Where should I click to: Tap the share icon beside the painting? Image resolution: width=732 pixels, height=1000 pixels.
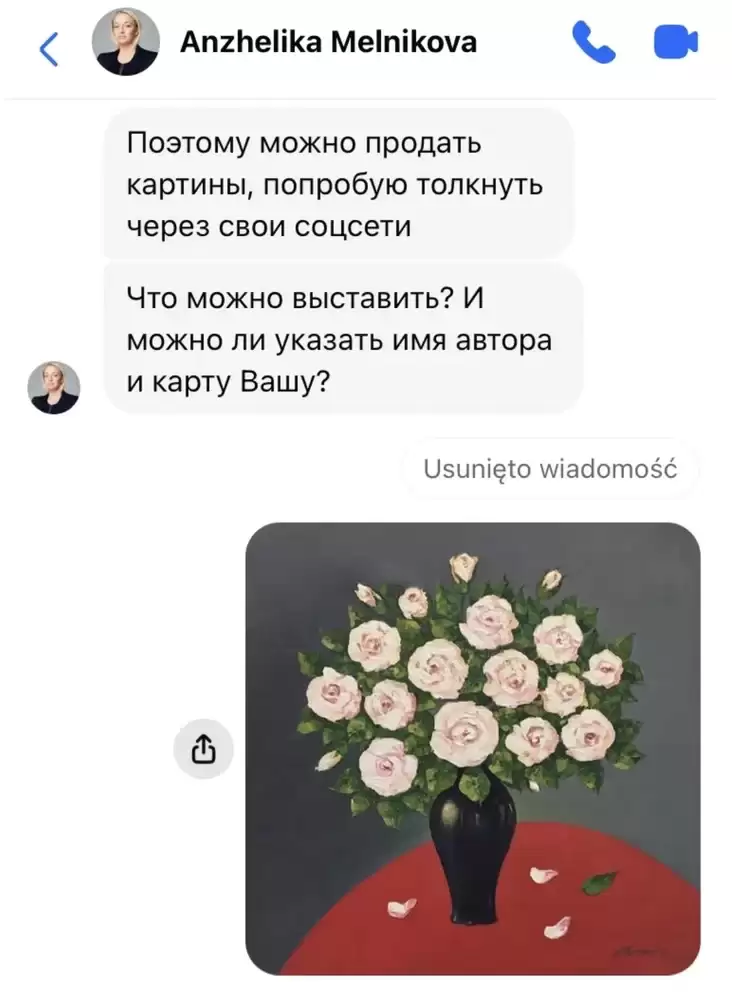click(x=203, y=749)
